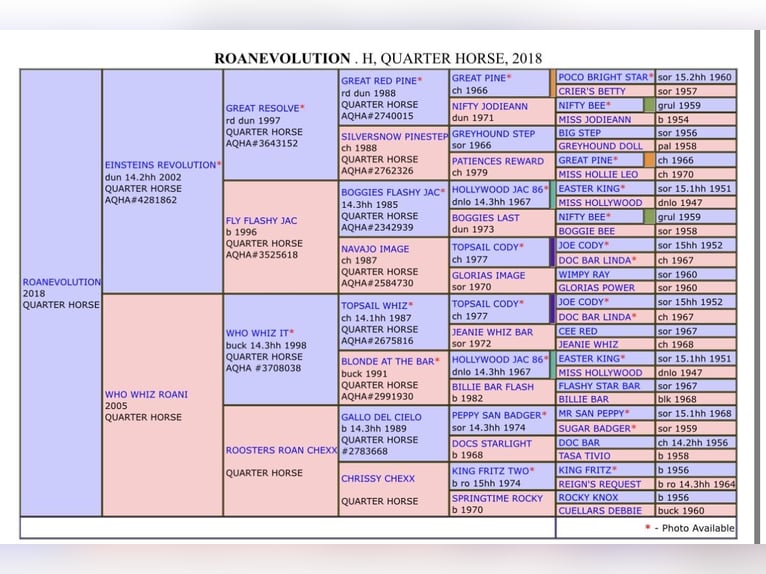Click the CEE RED link
The height and width of the screenshot is (574, 766).
tap(577, 331)
